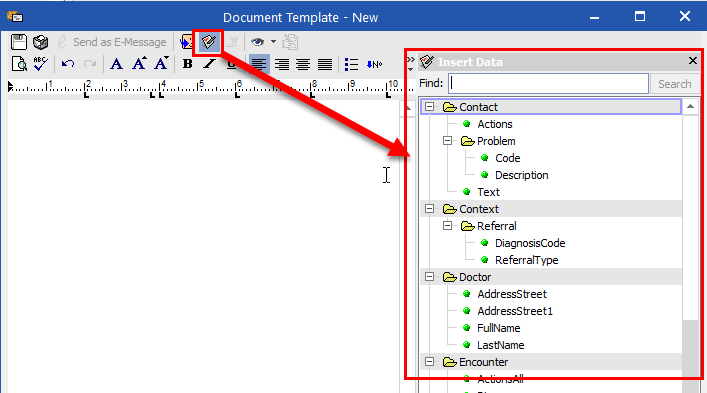Open the dropdown arrow beside the eye icon

tap(273, 42)
